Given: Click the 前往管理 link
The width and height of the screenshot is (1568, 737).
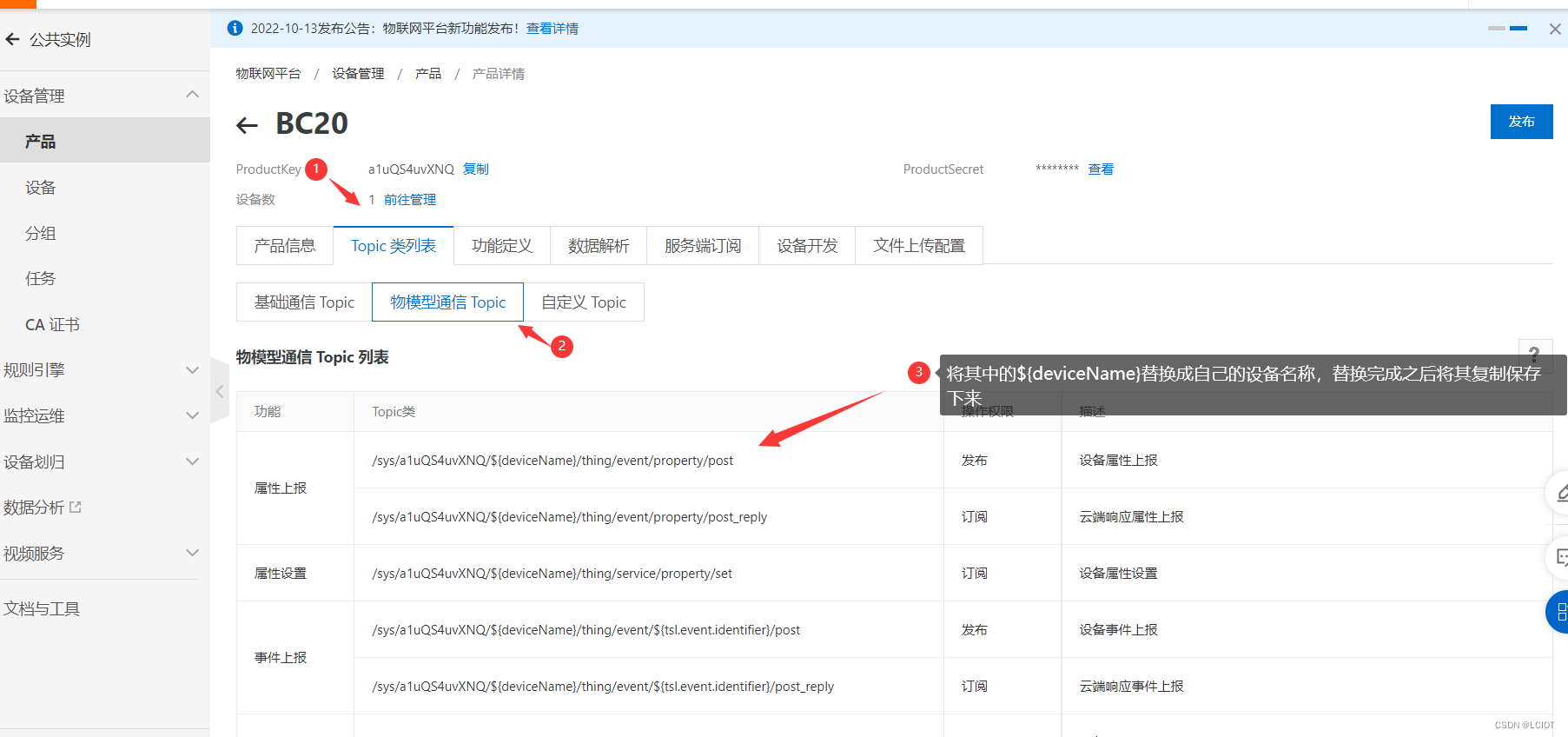Looking at the screenshot, I should [410, 200].
